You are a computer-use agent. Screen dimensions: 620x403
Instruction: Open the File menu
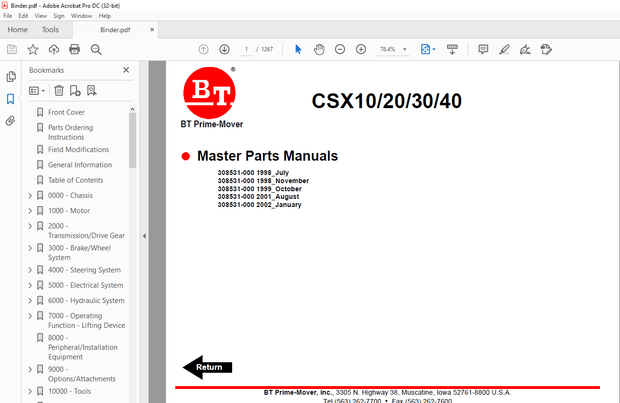click(x=8, y=16)
